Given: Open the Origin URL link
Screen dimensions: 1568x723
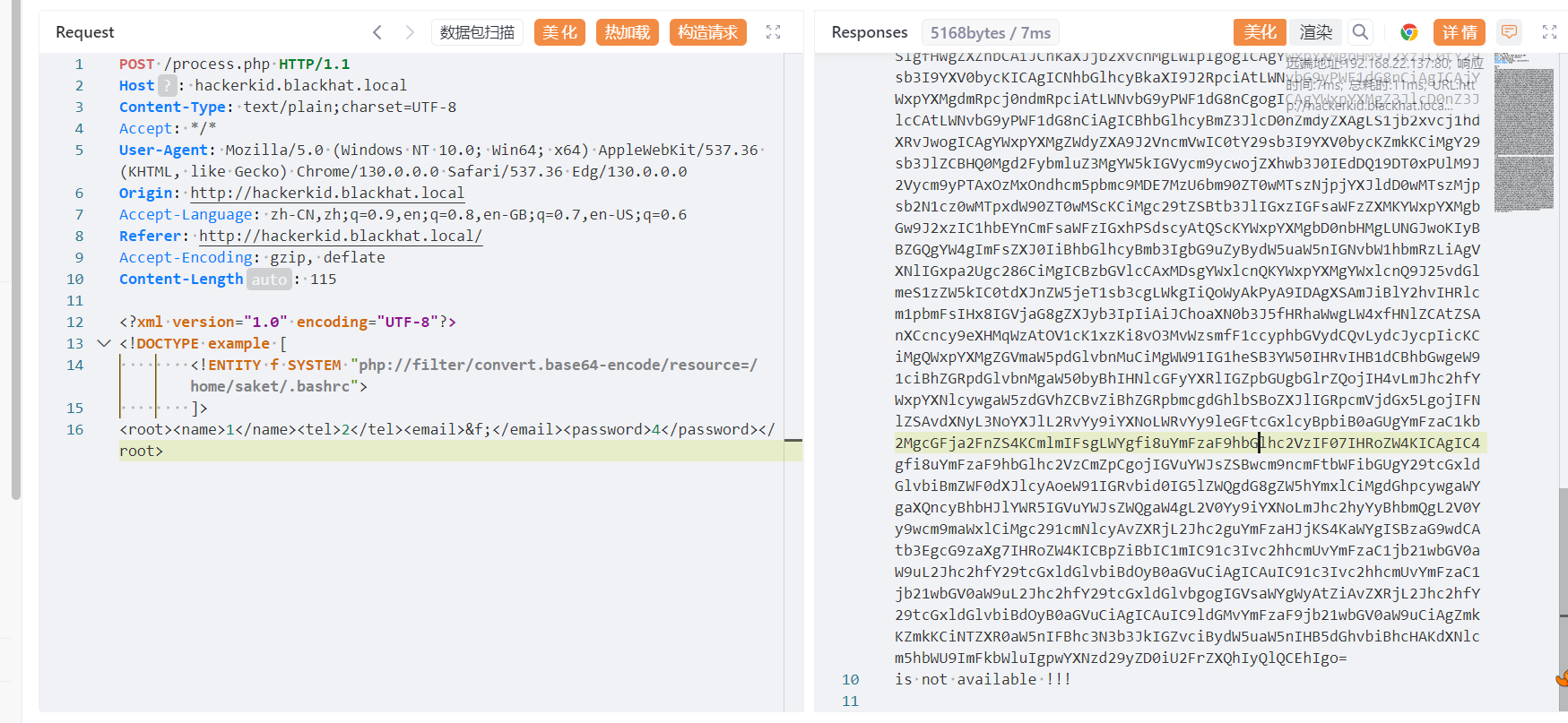Looking at the screenshot, I should pos(327,193).
